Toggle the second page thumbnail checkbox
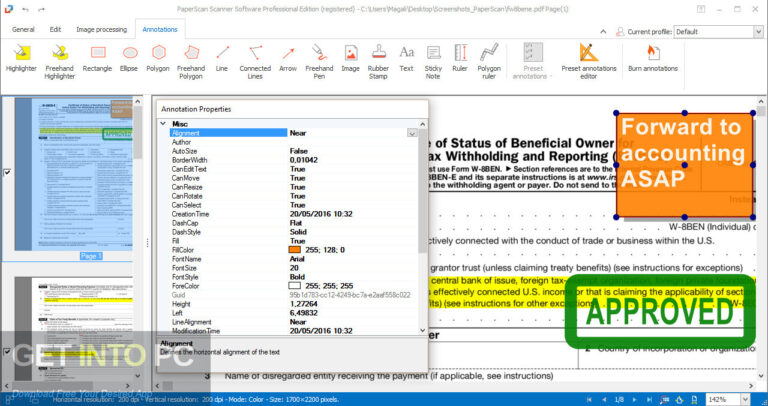This screenshot has height=406, width=768. pyautogui.click(x=7, y=351)
